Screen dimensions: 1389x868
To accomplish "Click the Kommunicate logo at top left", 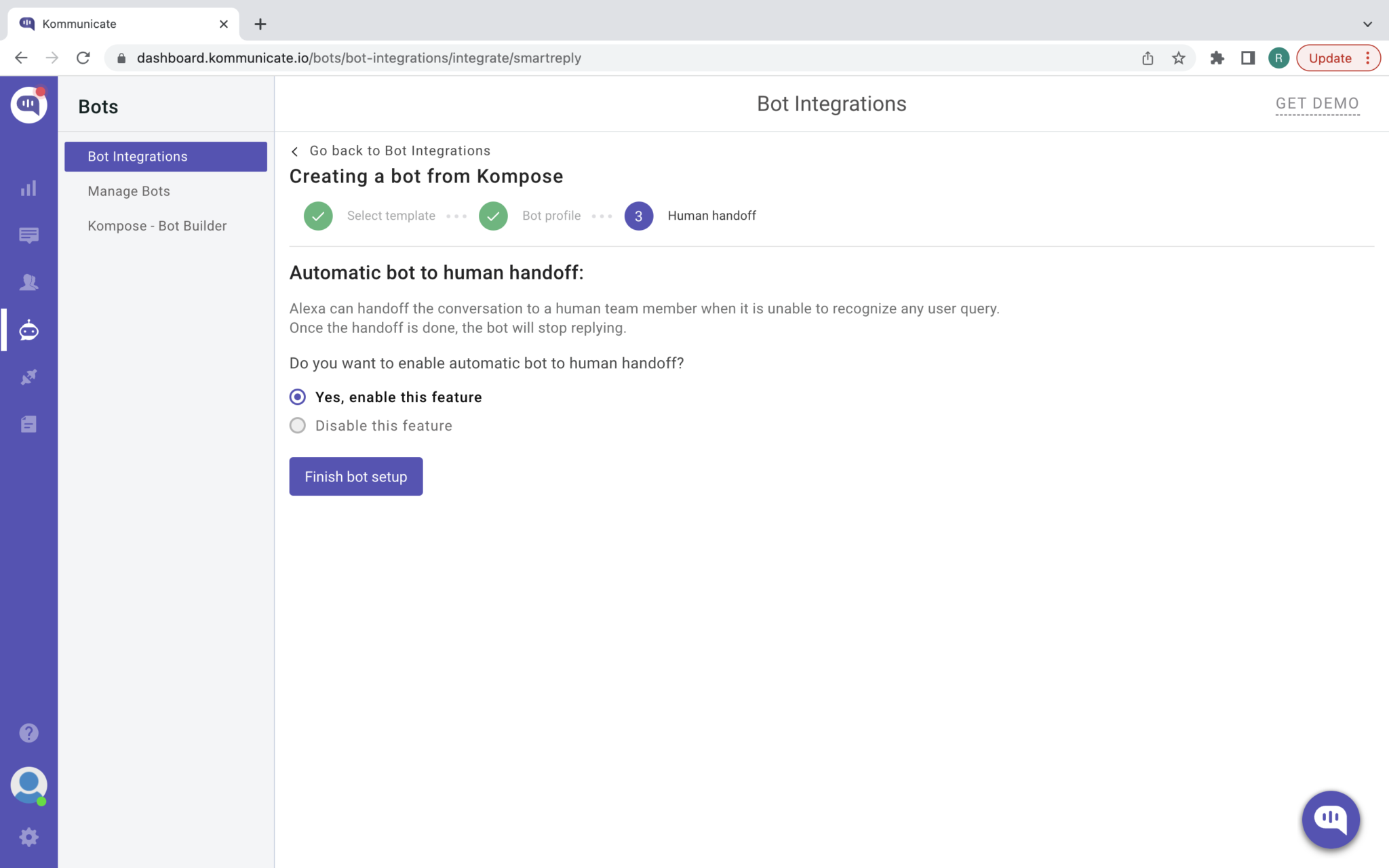I will 28,104.
